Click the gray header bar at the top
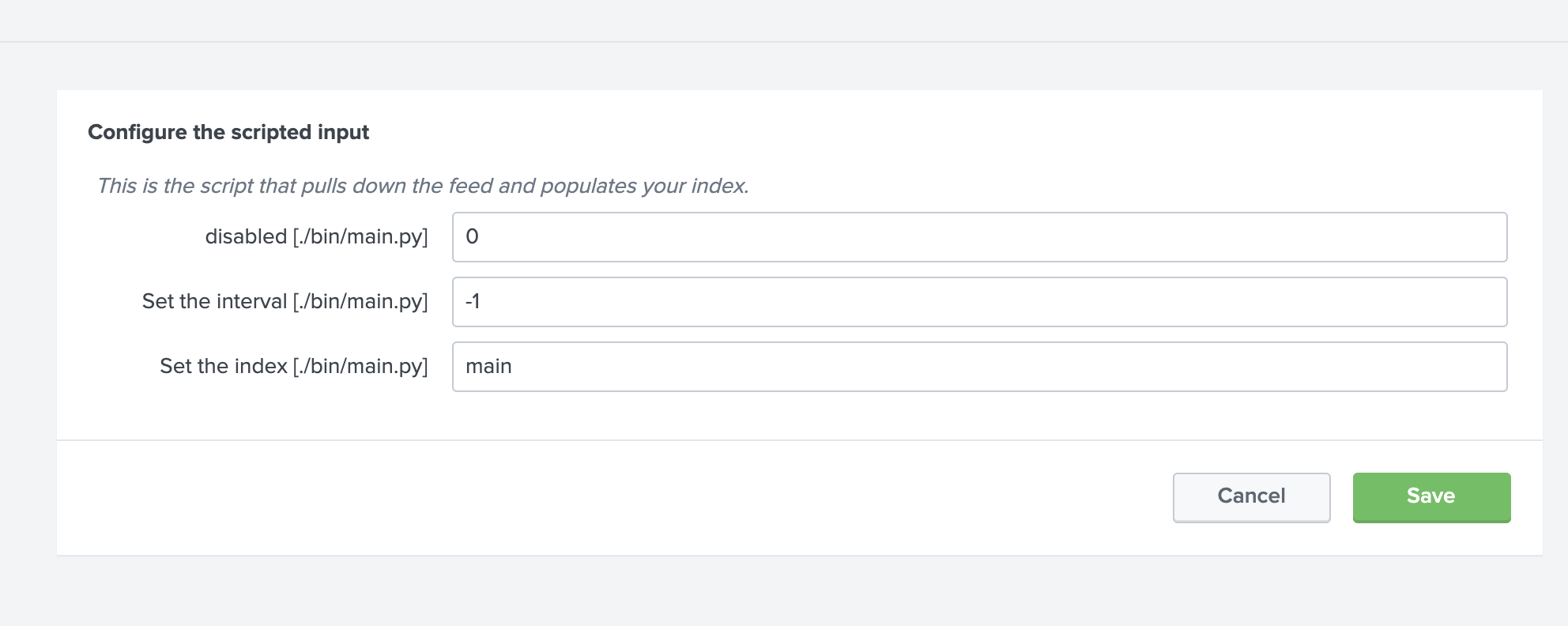Screen dimensions: 1568x626 (x=783, y=20)
